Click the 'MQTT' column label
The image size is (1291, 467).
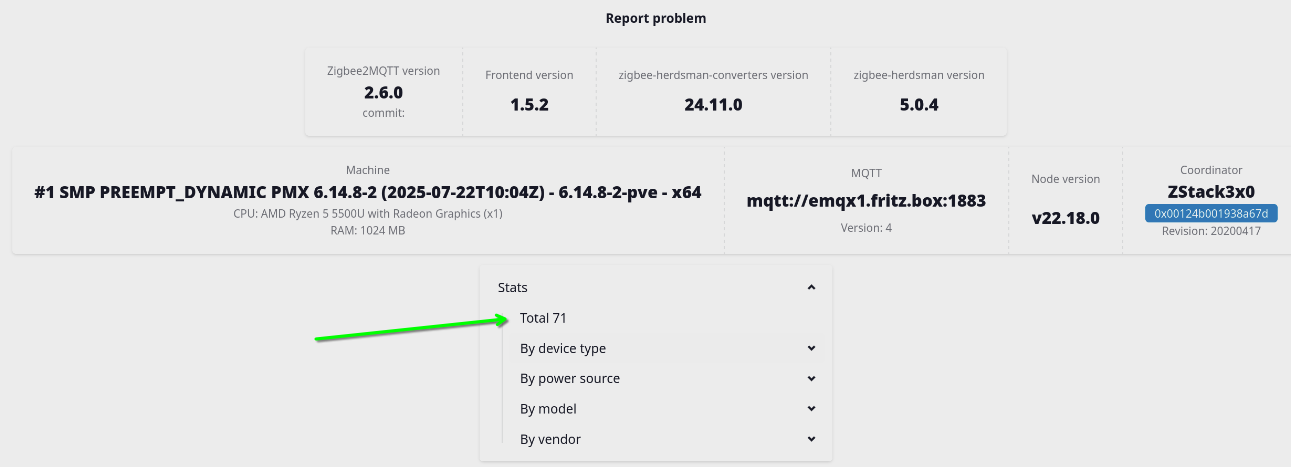(x=866, y=173)
